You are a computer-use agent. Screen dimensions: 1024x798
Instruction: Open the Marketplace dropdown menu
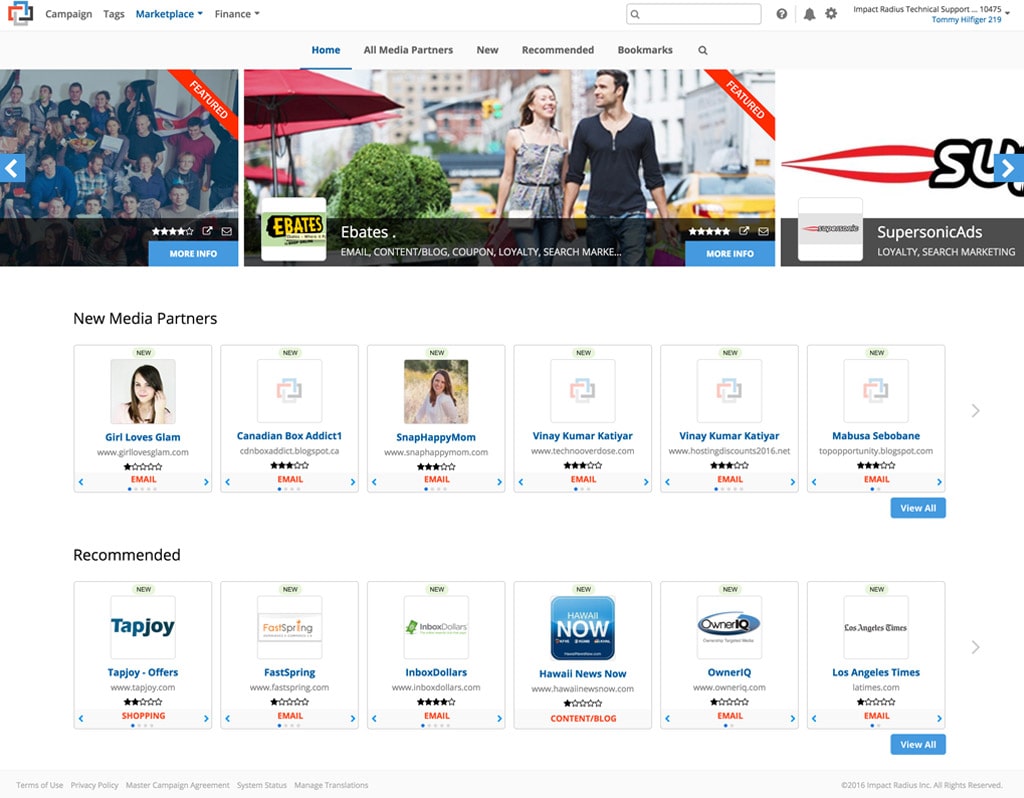coord(168,14)
